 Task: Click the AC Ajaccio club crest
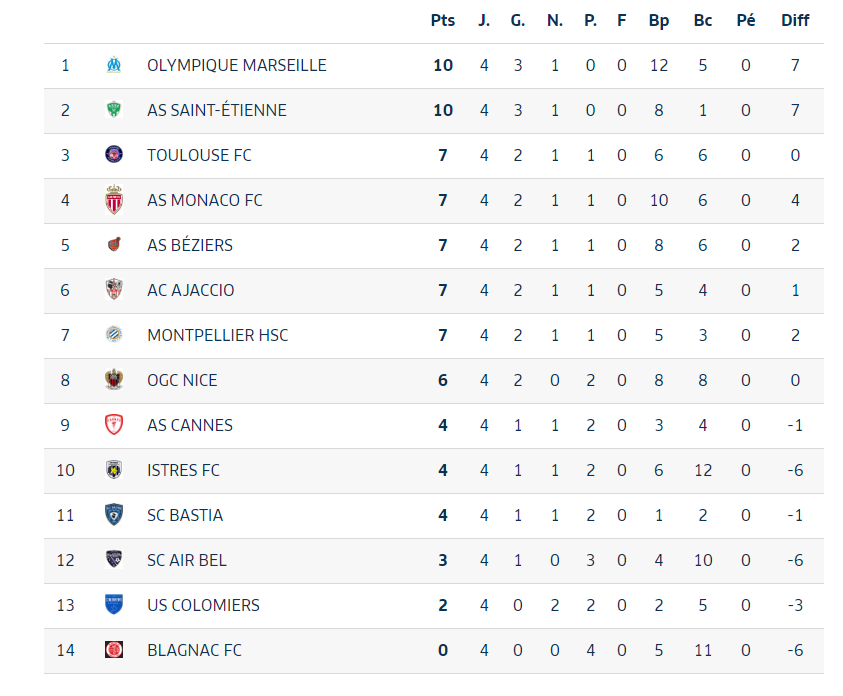(x=114, y=290)
